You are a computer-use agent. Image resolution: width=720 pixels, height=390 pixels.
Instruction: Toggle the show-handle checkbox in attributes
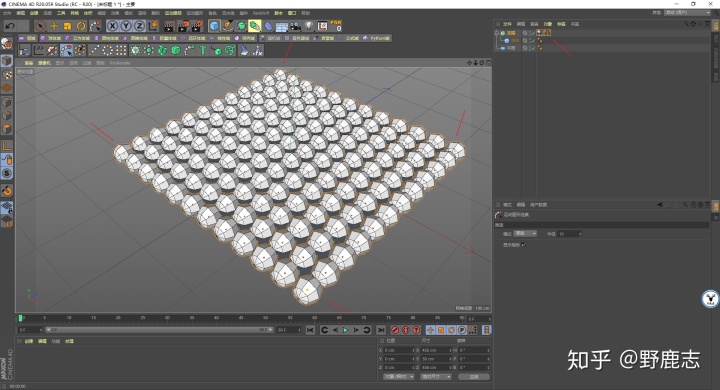(x=523, y=245)
